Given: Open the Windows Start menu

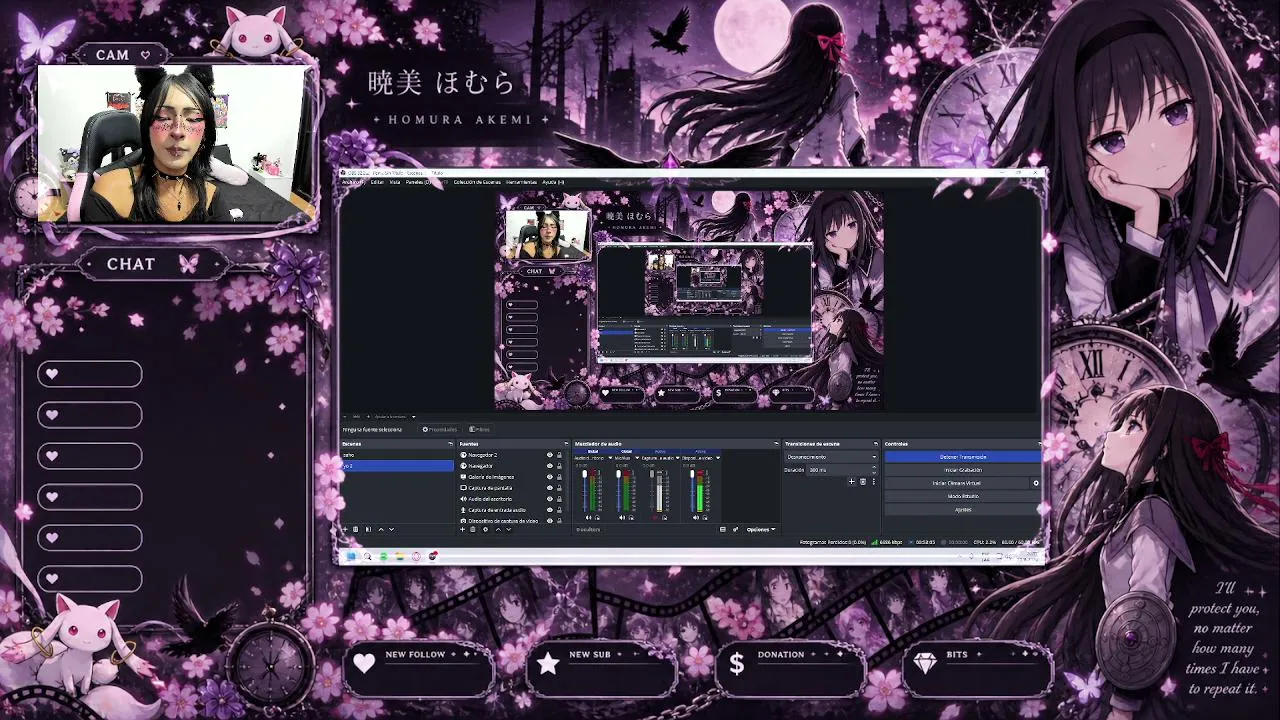Looking at the screenshot, I should pos(351,556).
